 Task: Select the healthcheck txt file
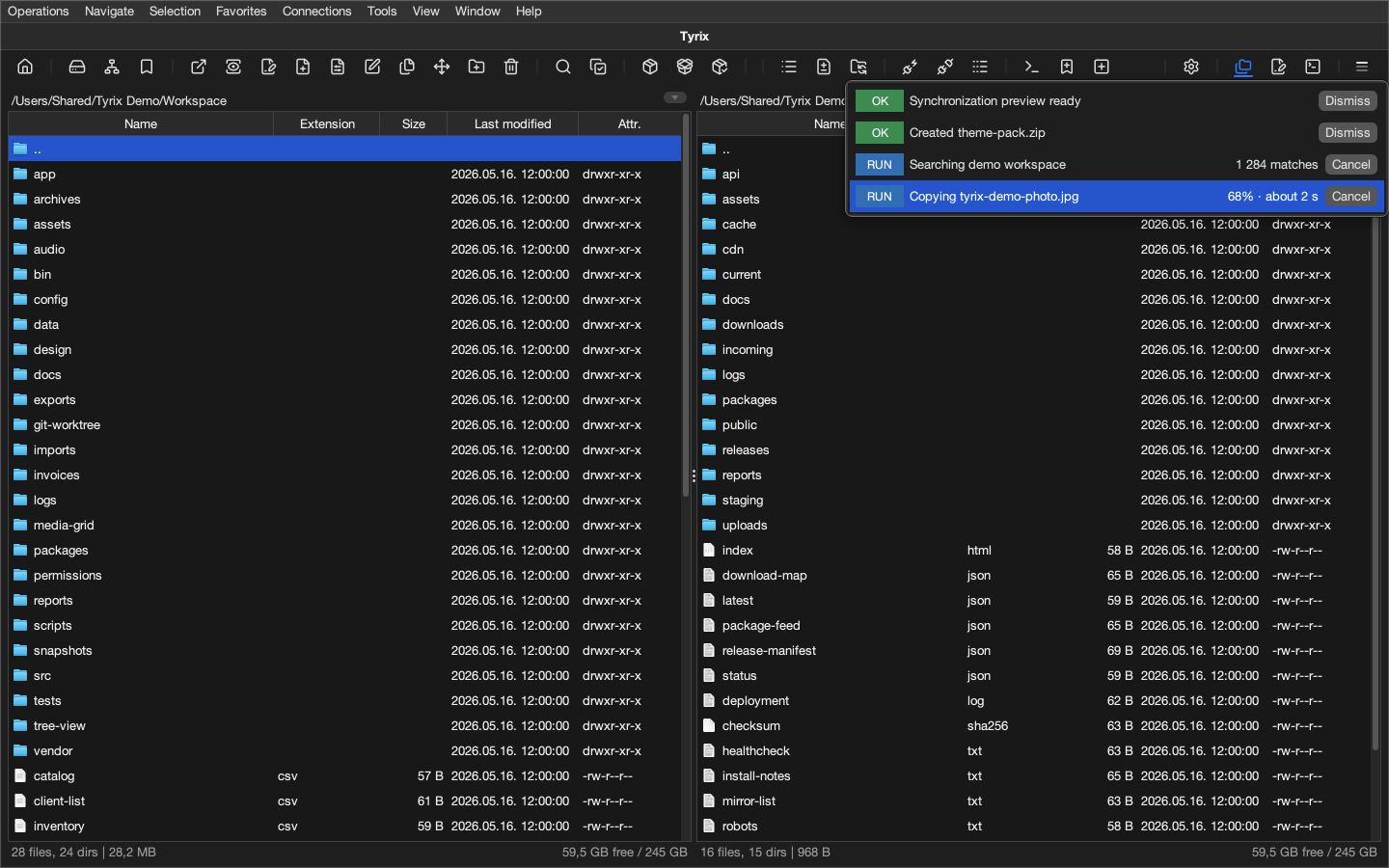[1033, 751]
